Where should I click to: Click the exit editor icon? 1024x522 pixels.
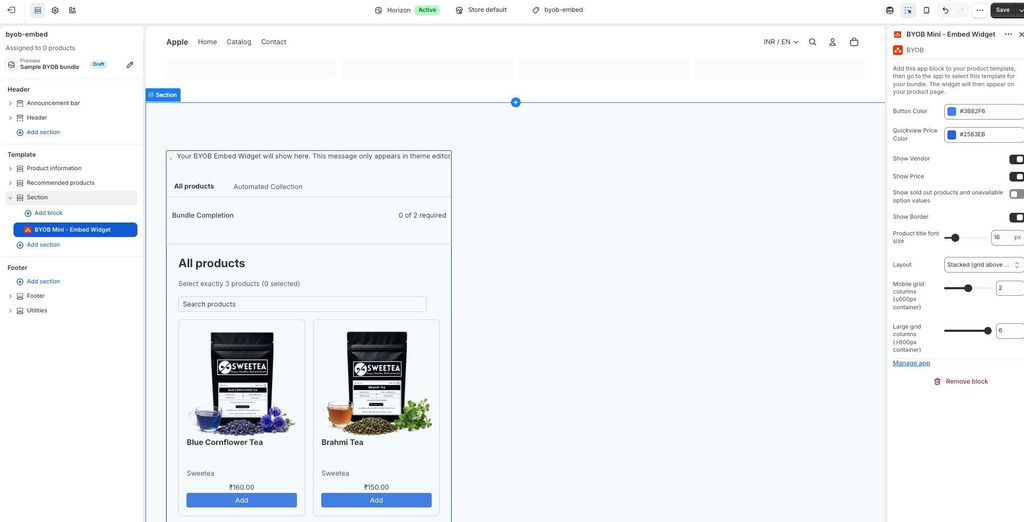tap(11, 10)
